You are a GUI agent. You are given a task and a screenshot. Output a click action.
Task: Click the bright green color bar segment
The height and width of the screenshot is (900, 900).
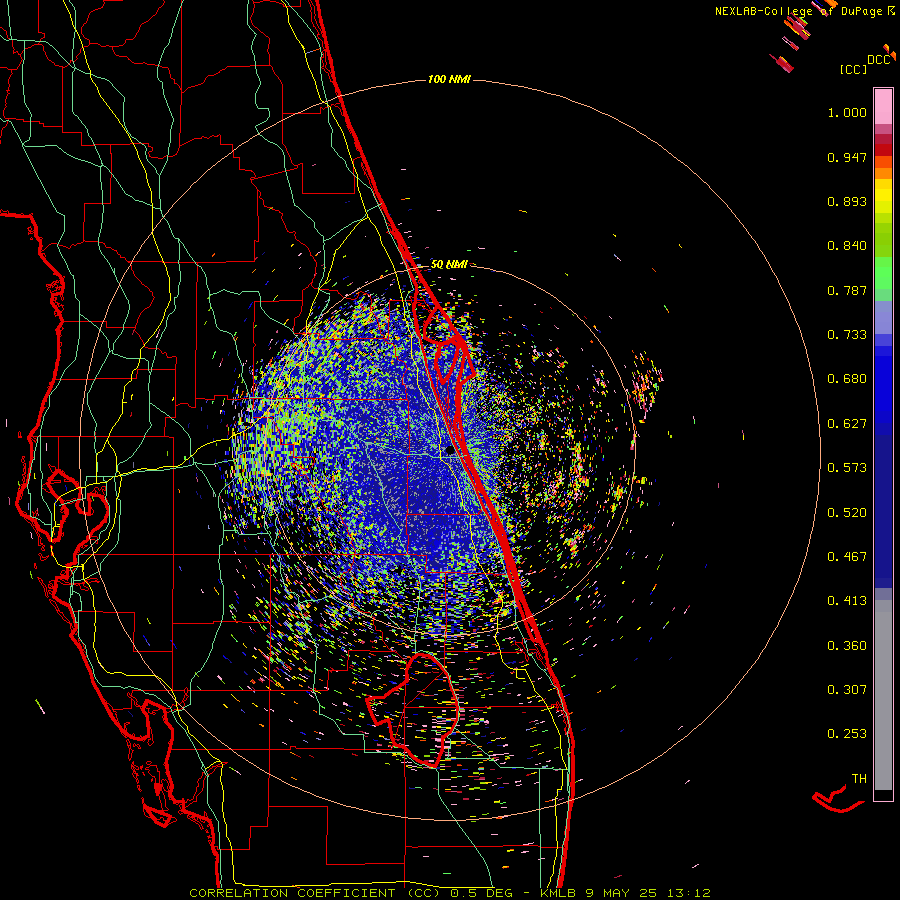pyautogui.click(x=883, y=273)
